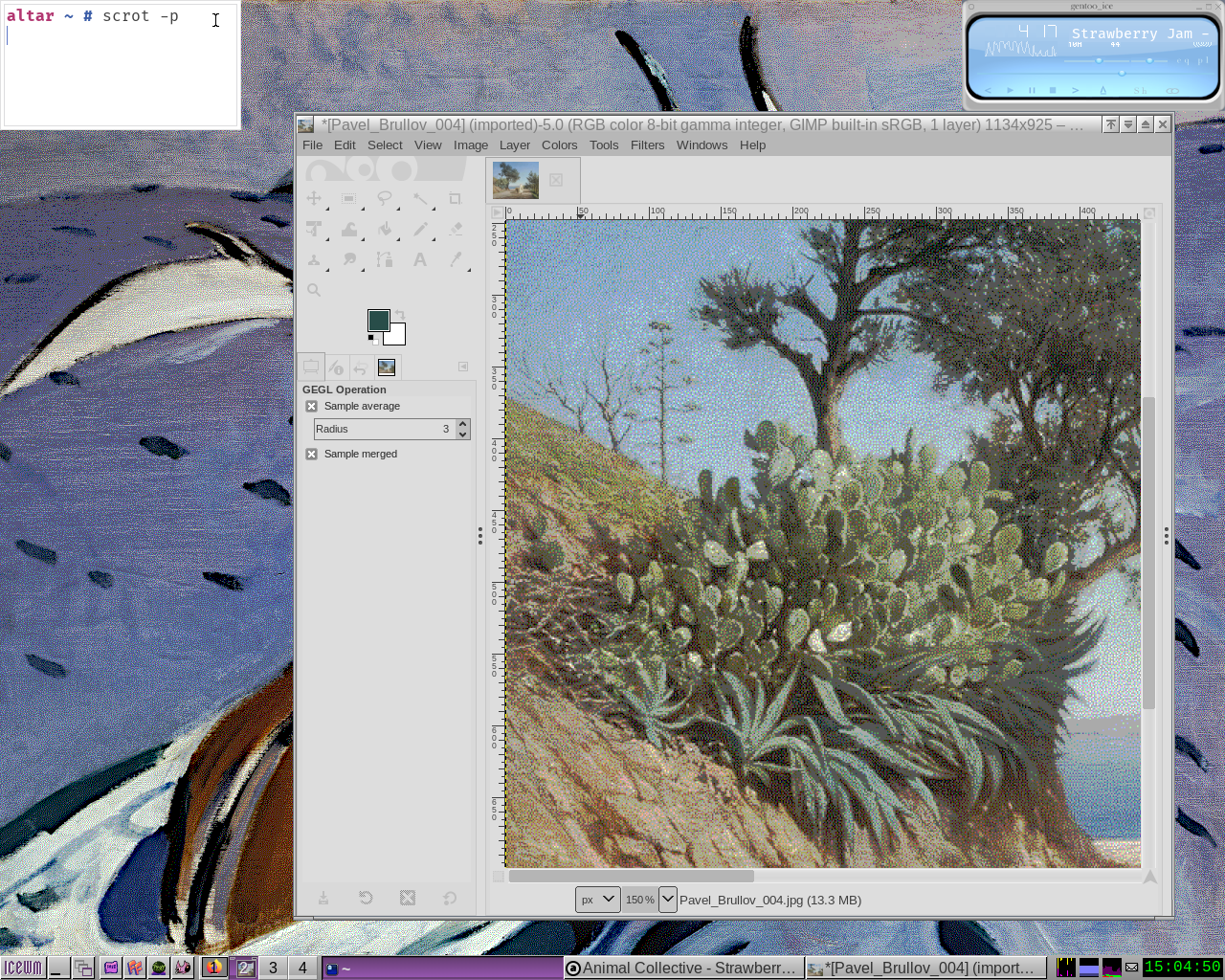Select the Unified Transform tool
This screenshot has height=980, width=1225.
(314, 230)
